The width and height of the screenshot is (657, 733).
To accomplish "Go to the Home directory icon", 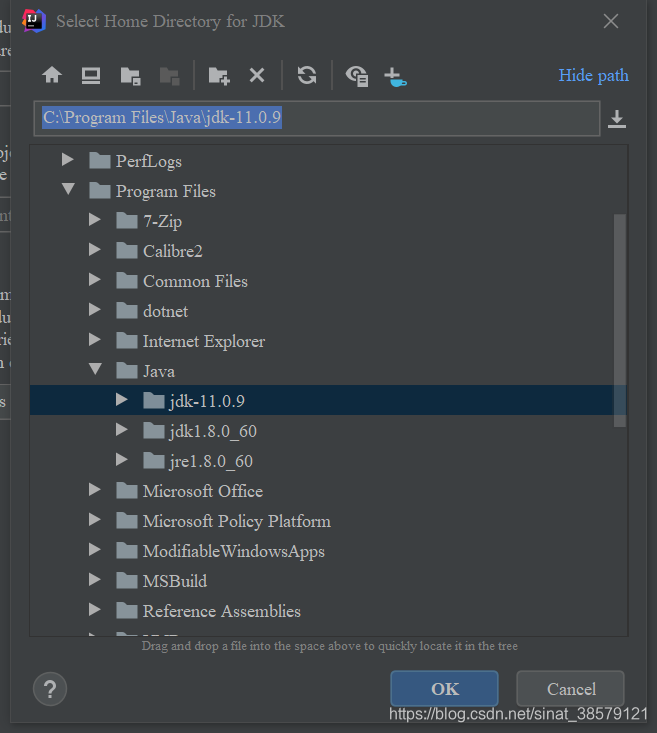I will (52, 75).
